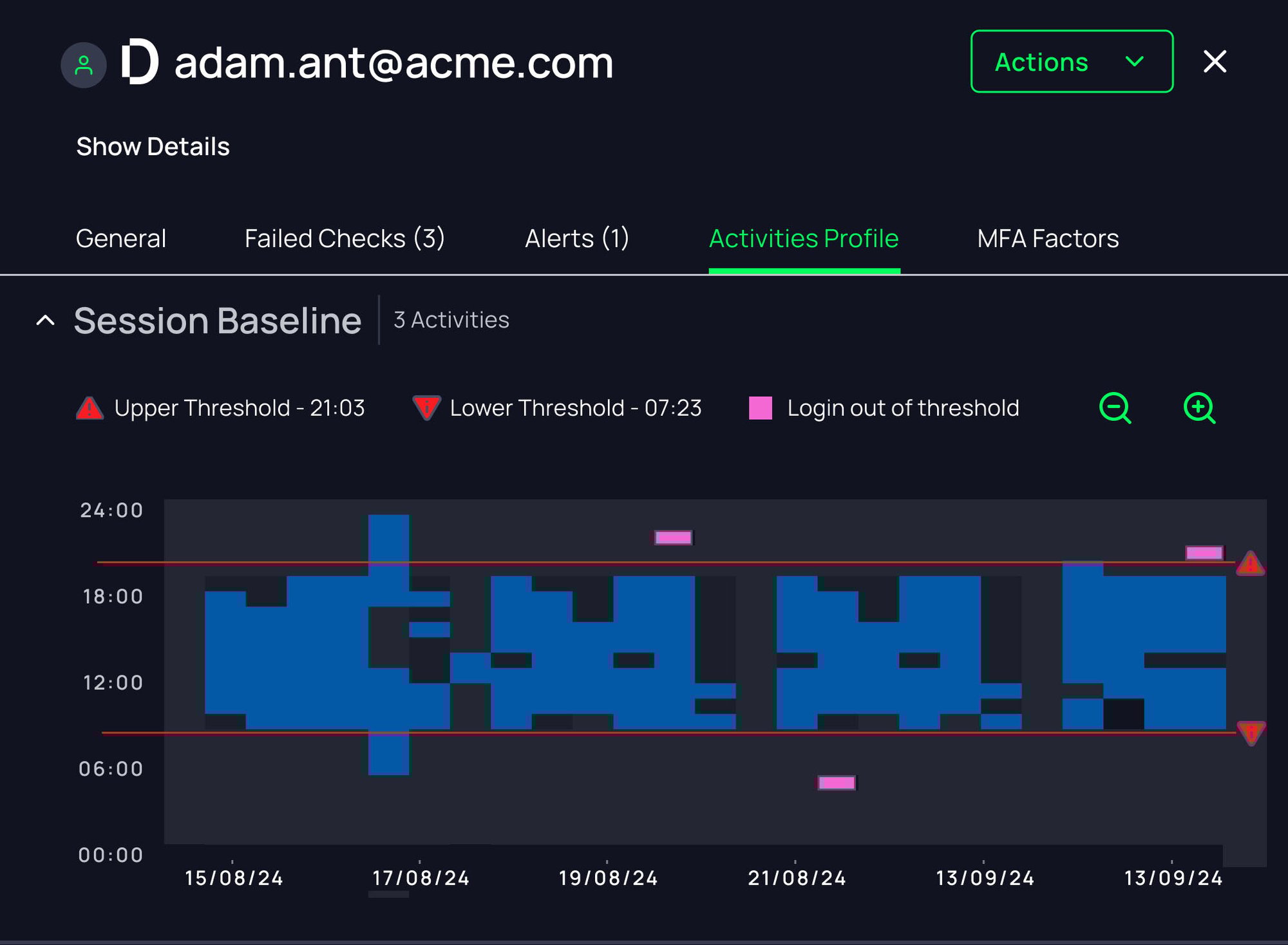
Task: Click the upper threshold marker on chart edge
Action: (x=1251, y=563)
